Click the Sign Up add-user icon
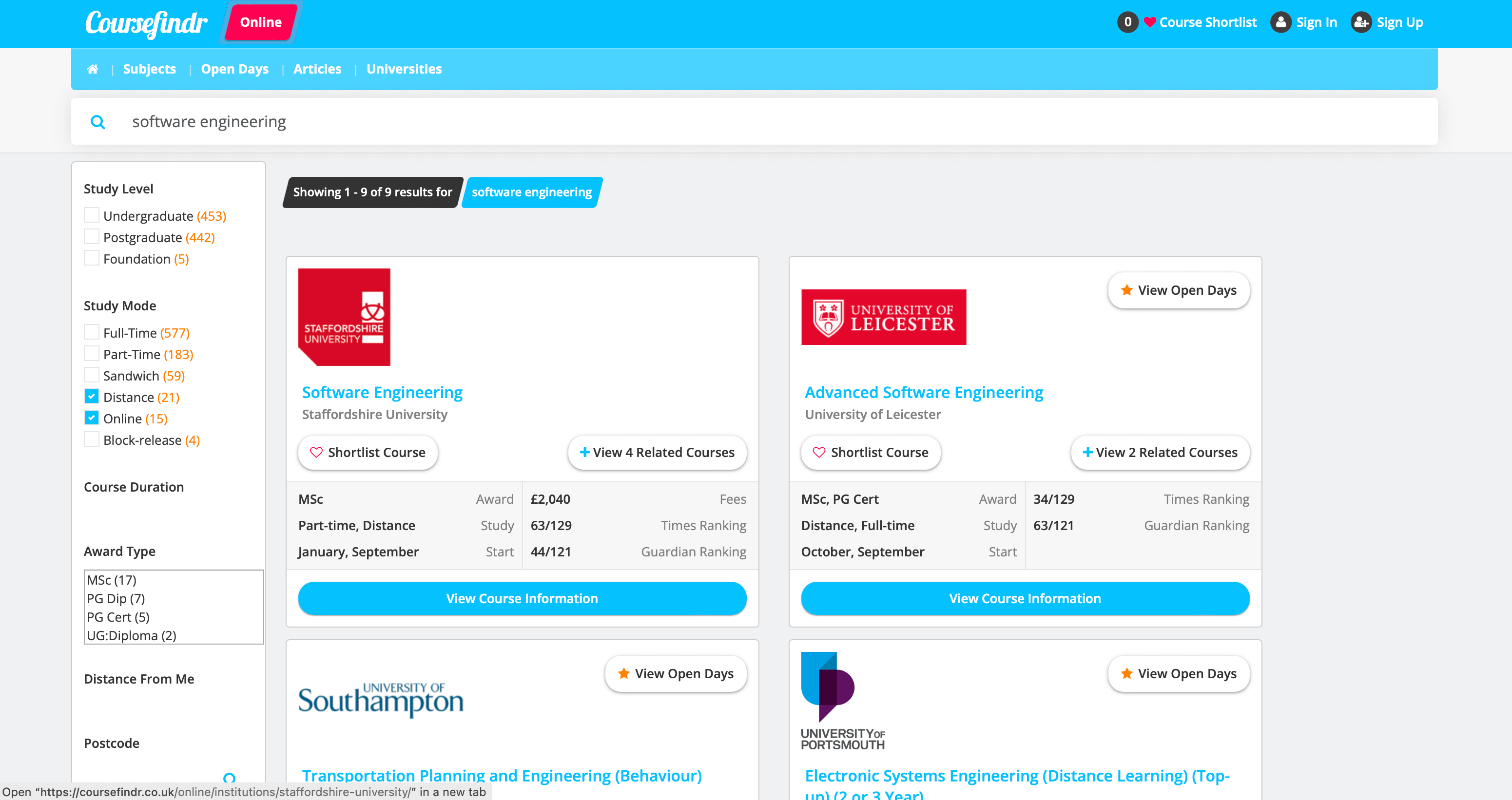 pyautogui.click(x=1360, y=22)
